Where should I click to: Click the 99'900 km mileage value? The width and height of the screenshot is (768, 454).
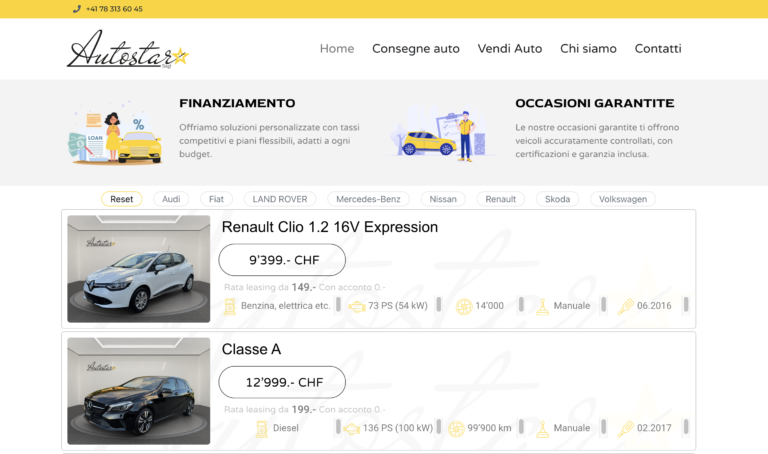(x=489, y=428)
